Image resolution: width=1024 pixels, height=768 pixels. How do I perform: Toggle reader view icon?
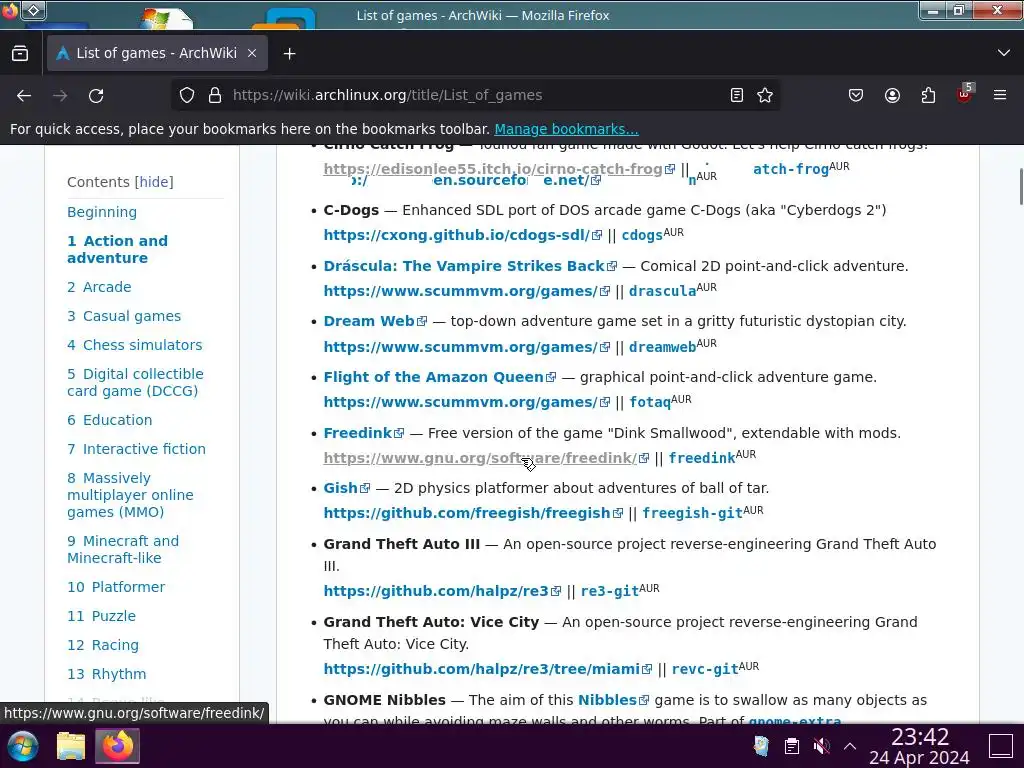737,95
